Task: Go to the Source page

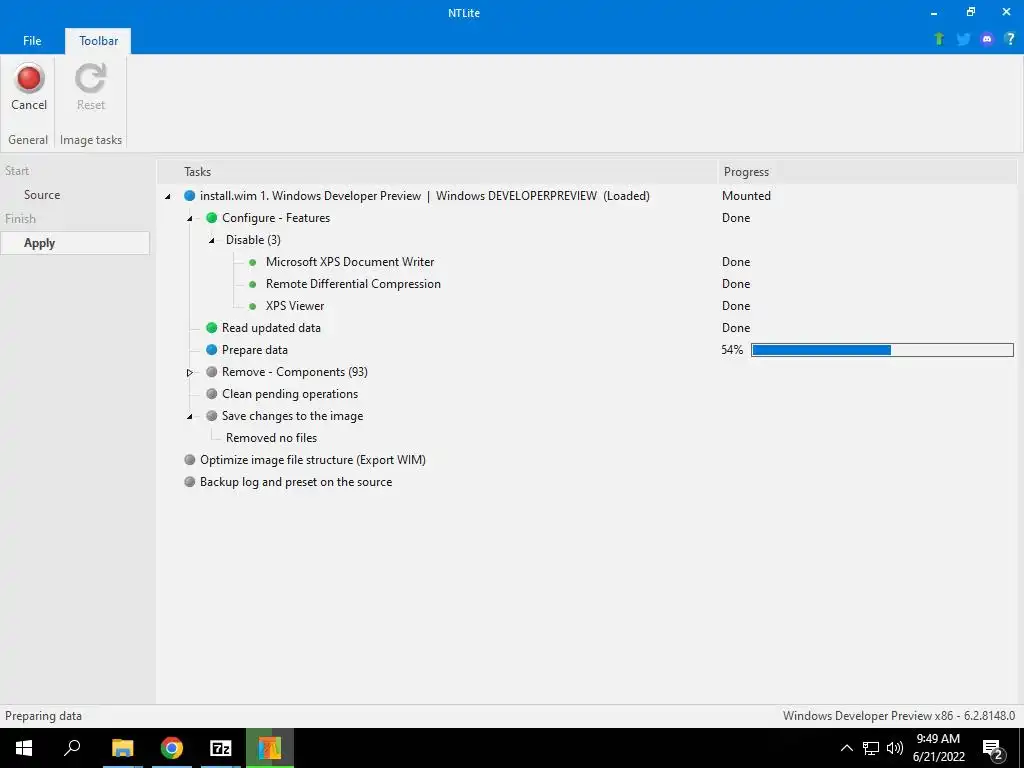Action: point(42,195)
